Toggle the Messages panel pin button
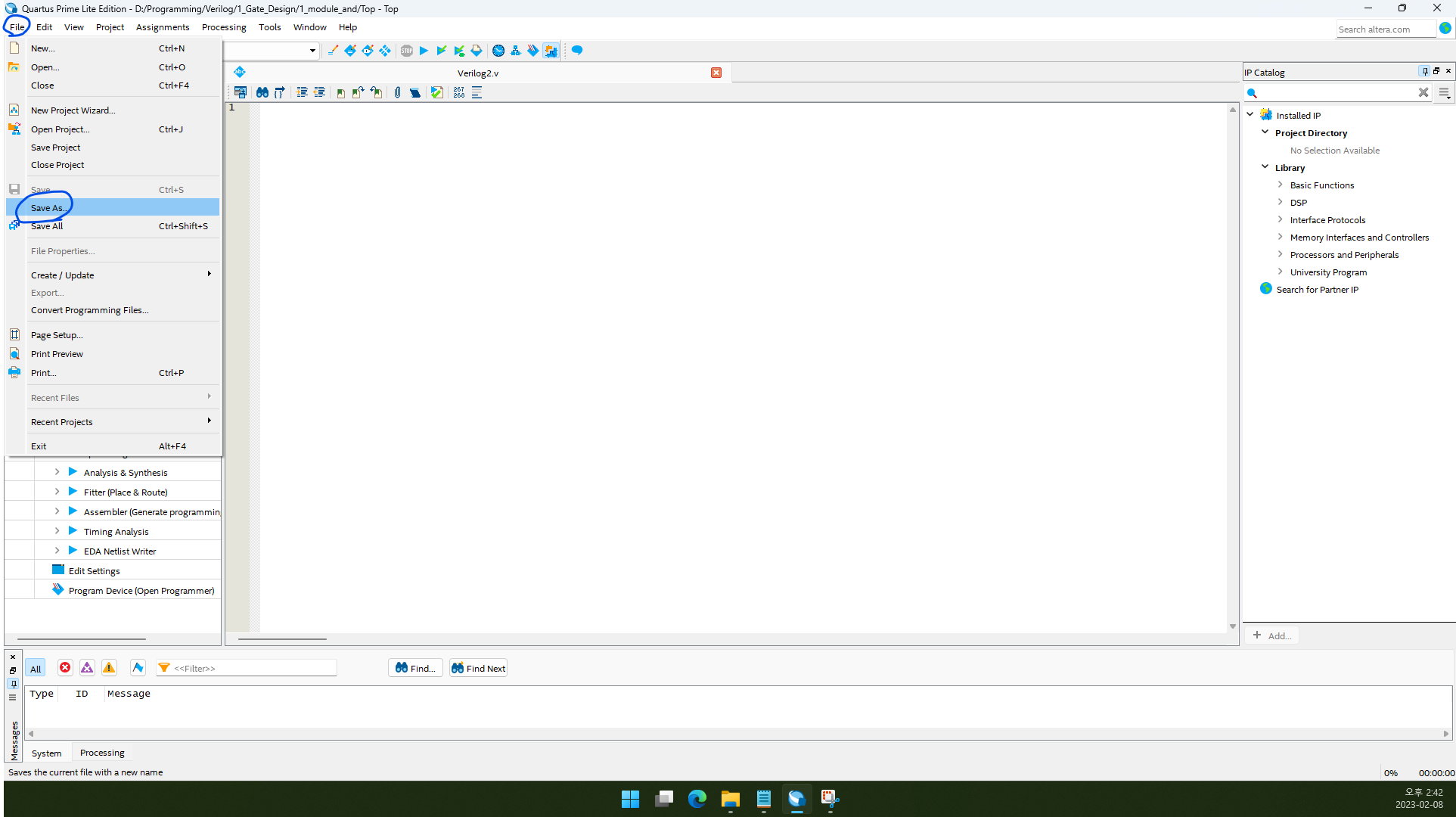 coord(13,683)
